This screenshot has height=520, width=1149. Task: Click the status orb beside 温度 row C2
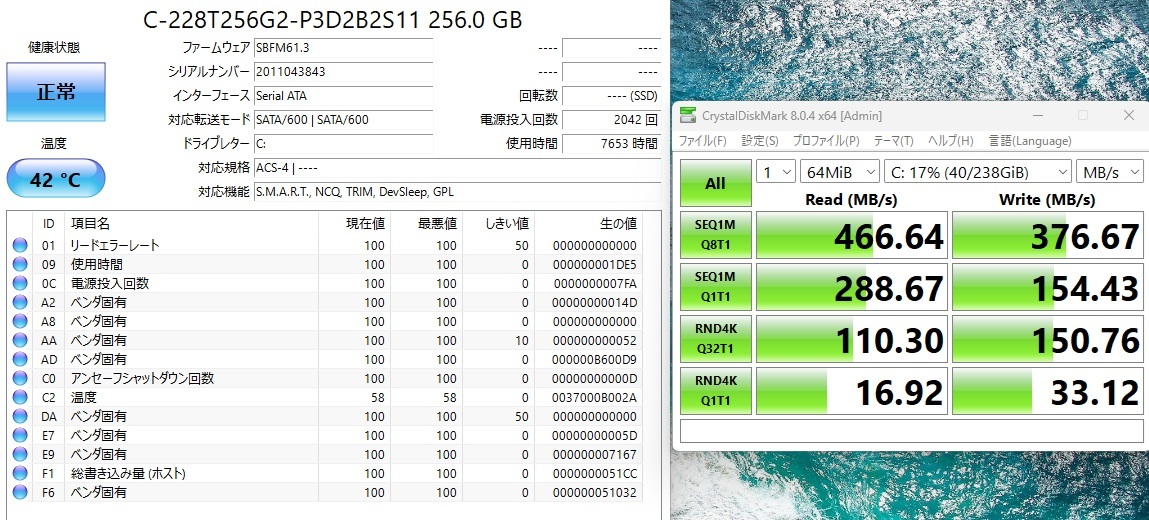[x=19, y=398]
